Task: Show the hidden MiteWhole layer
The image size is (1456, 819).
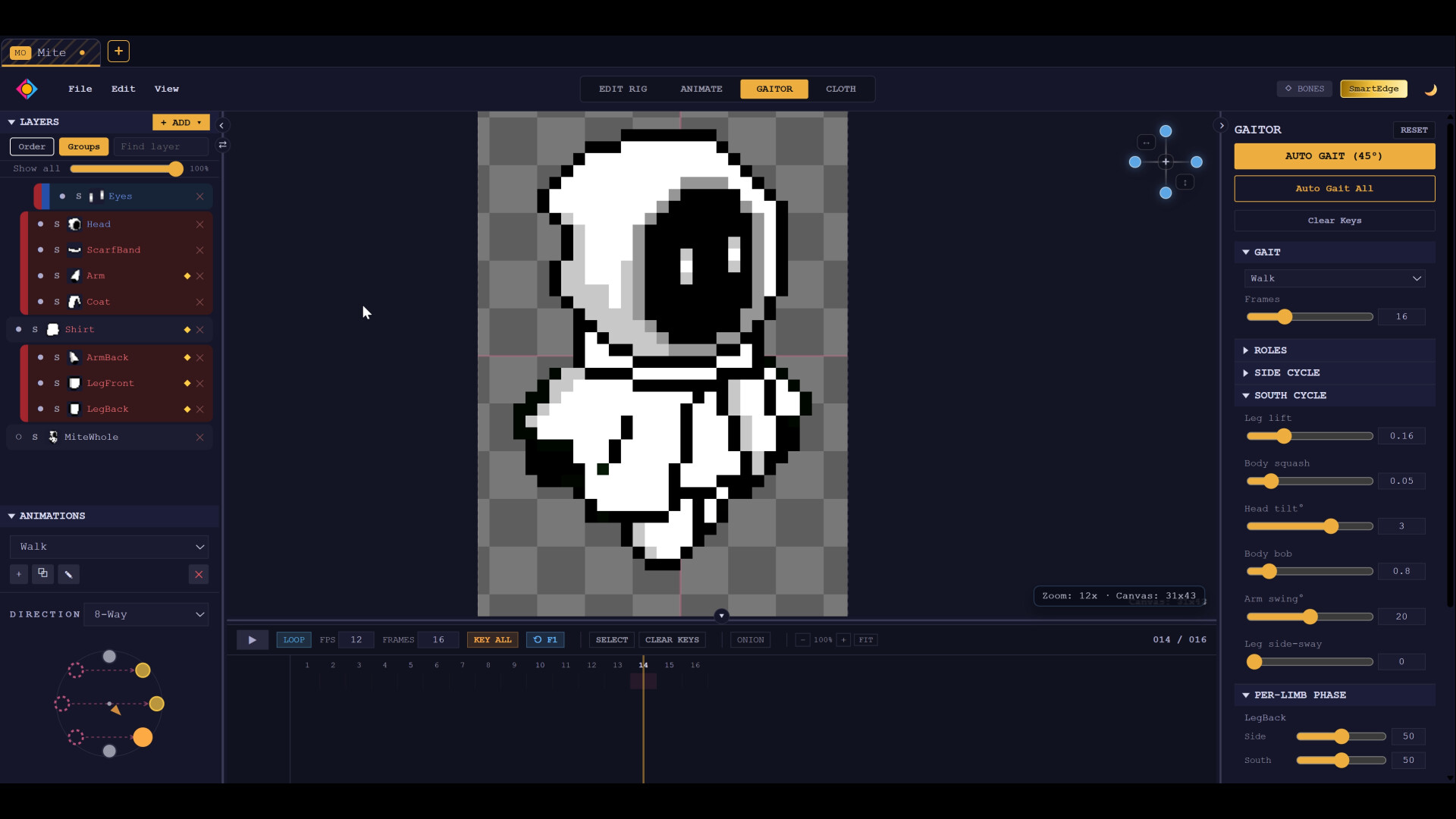Action: pos(19,438)
